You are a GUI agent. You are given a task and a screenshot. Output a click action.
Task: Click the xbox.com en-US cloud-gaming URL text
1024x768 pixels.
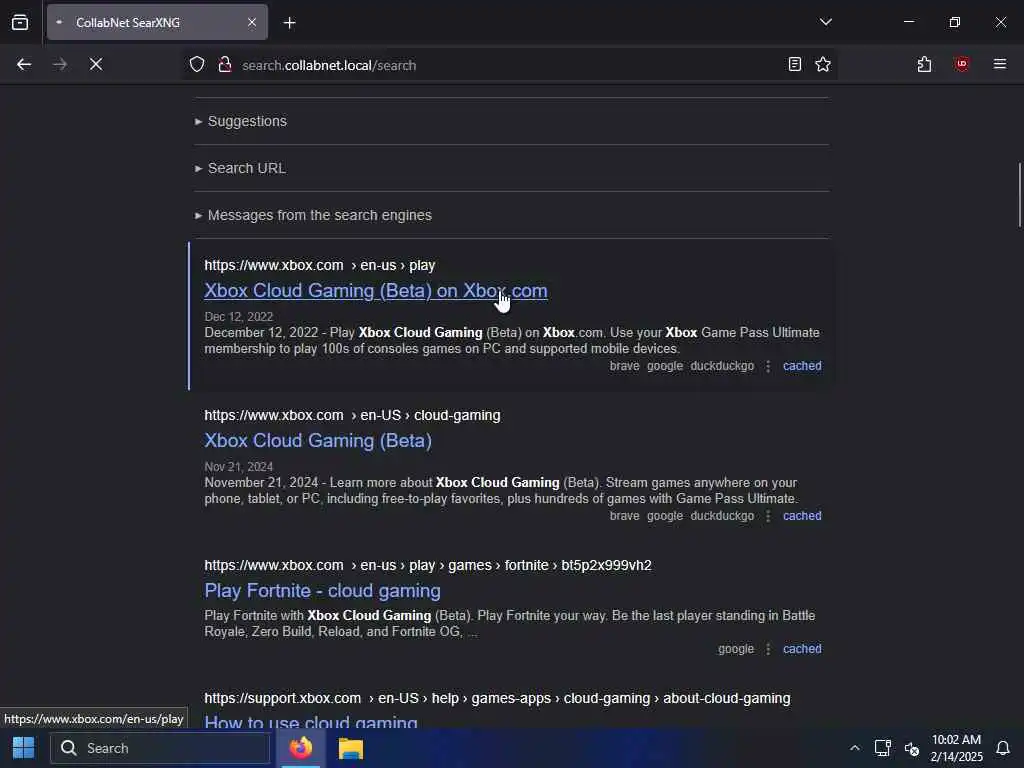click(x=352, y=416)
